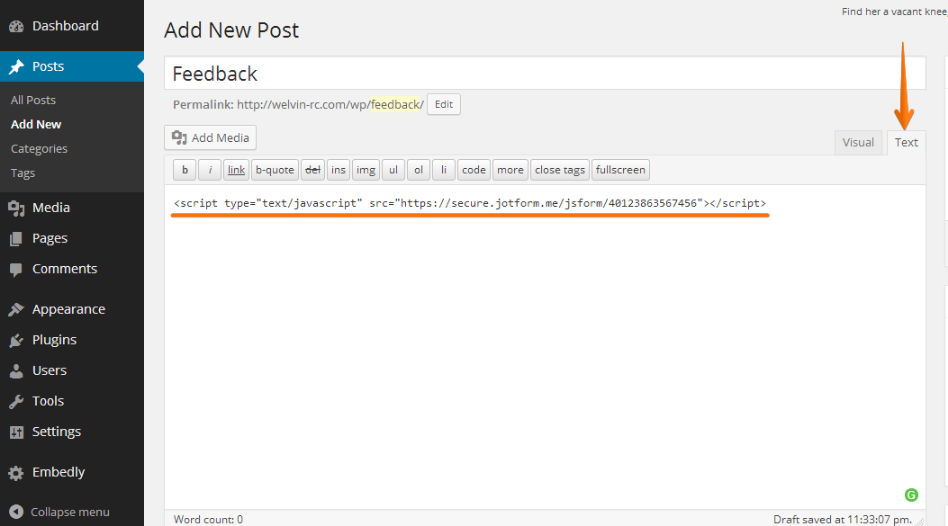Click the close tags toolbar button
Viewport: 948px width, 526px height.
tap(560, 170)
